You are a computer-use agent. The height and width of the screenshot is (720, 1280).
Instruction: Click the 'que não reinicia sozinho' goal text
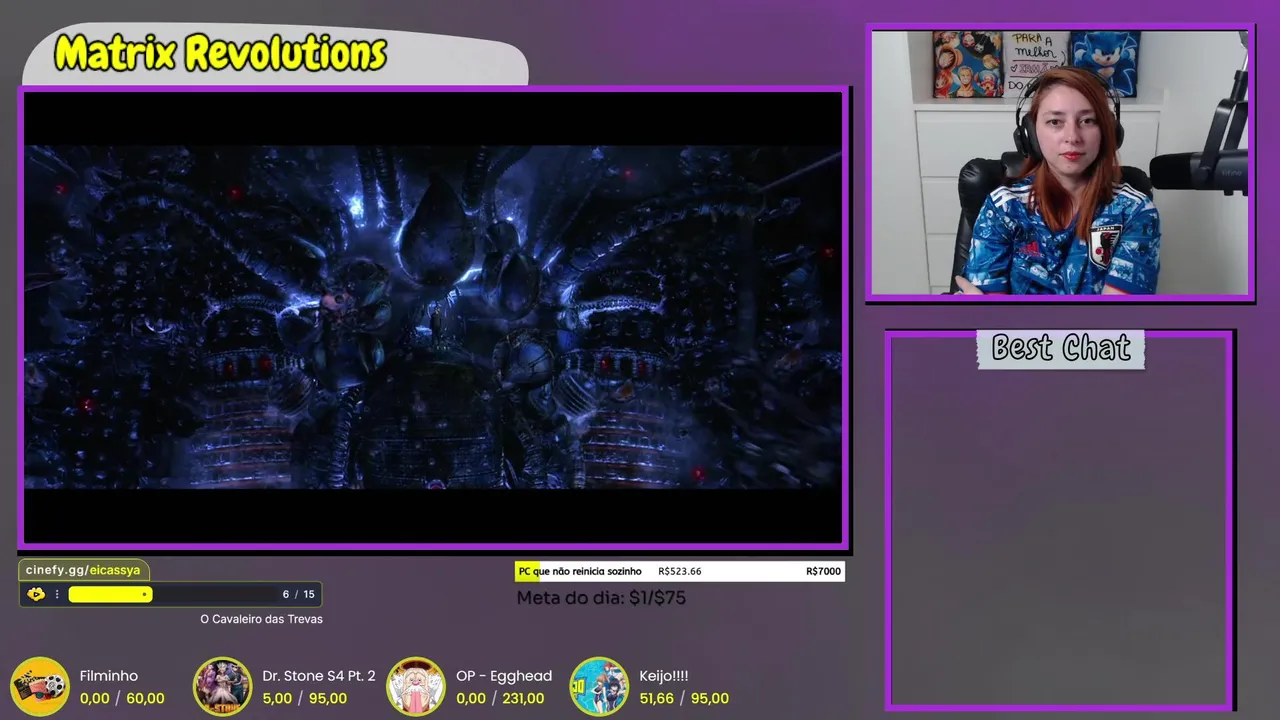(587, 572)
